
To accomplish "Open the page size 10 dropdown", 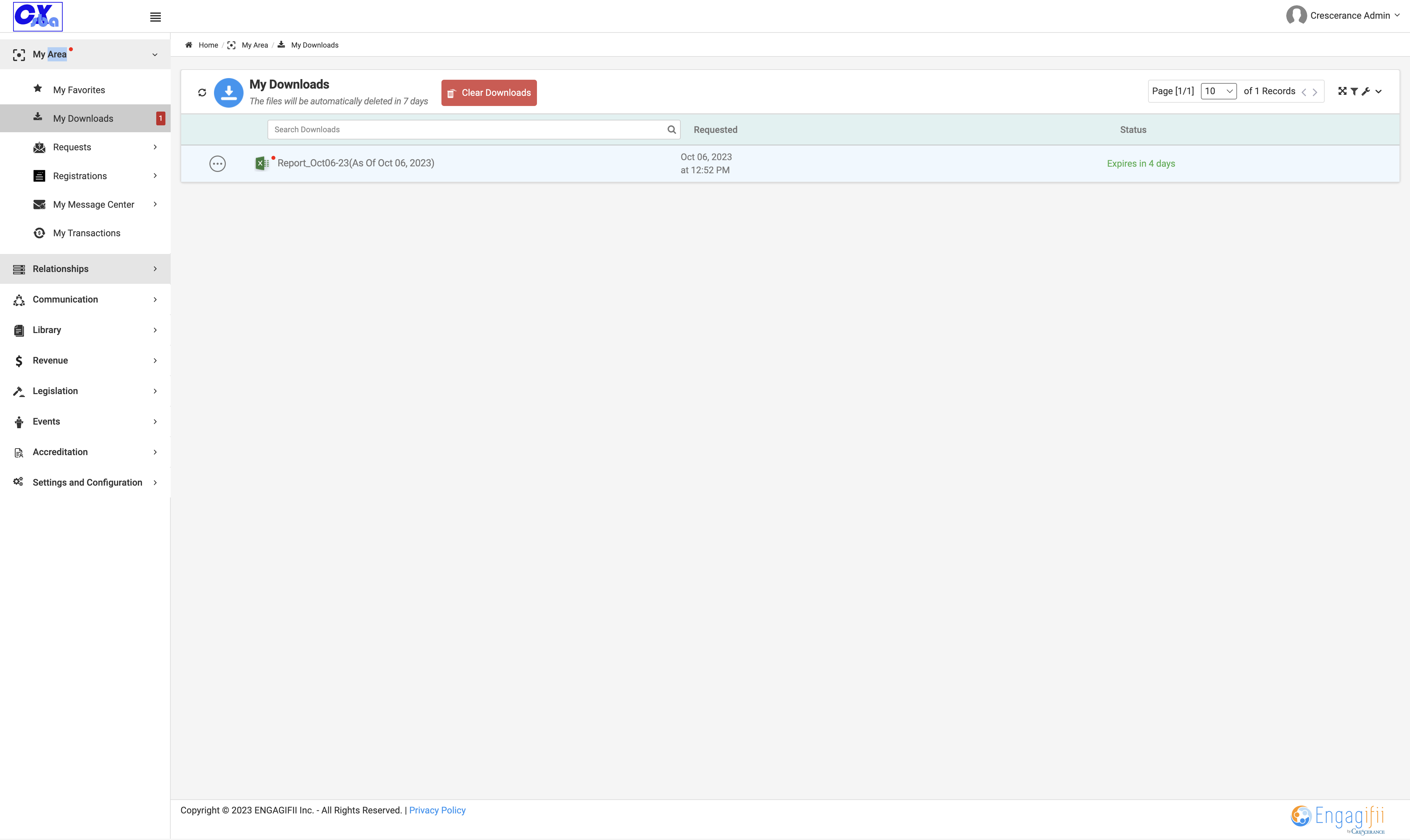I will [1218, 91].
